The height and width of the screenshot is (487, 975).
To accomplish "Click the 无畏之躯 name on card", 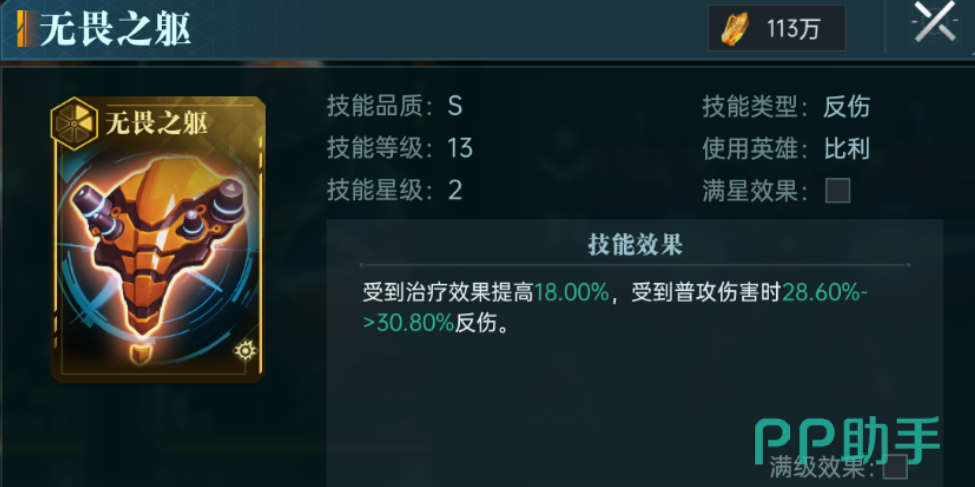I will click(x=156, y=124).
